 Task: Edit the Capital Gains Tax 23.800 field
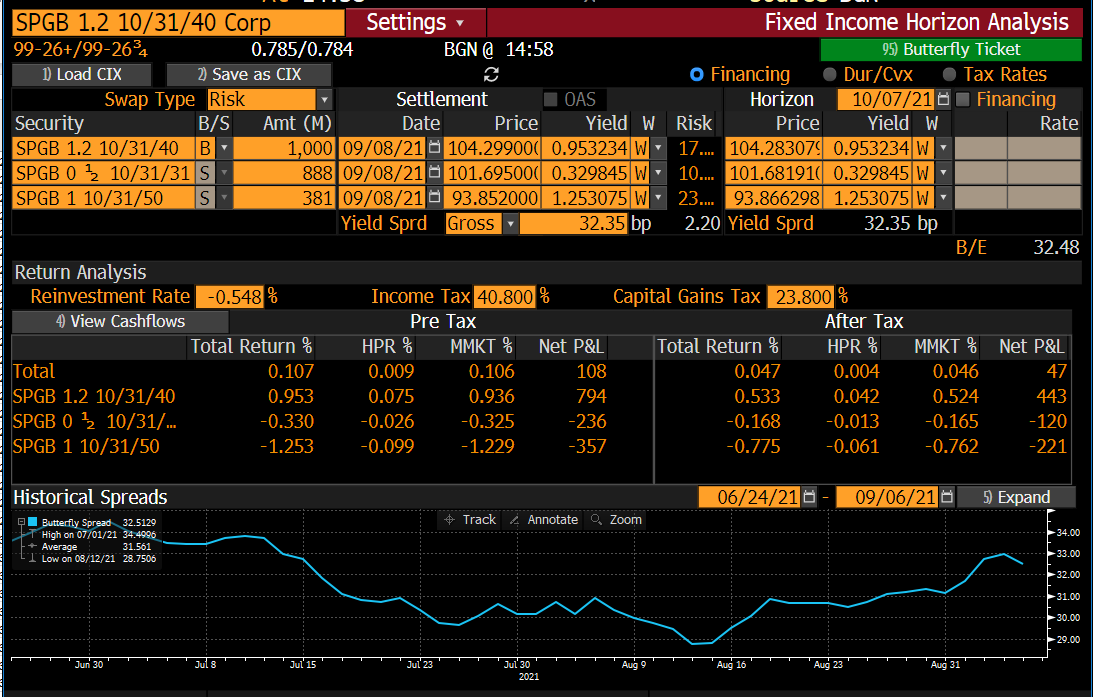(x=800, y=297)
